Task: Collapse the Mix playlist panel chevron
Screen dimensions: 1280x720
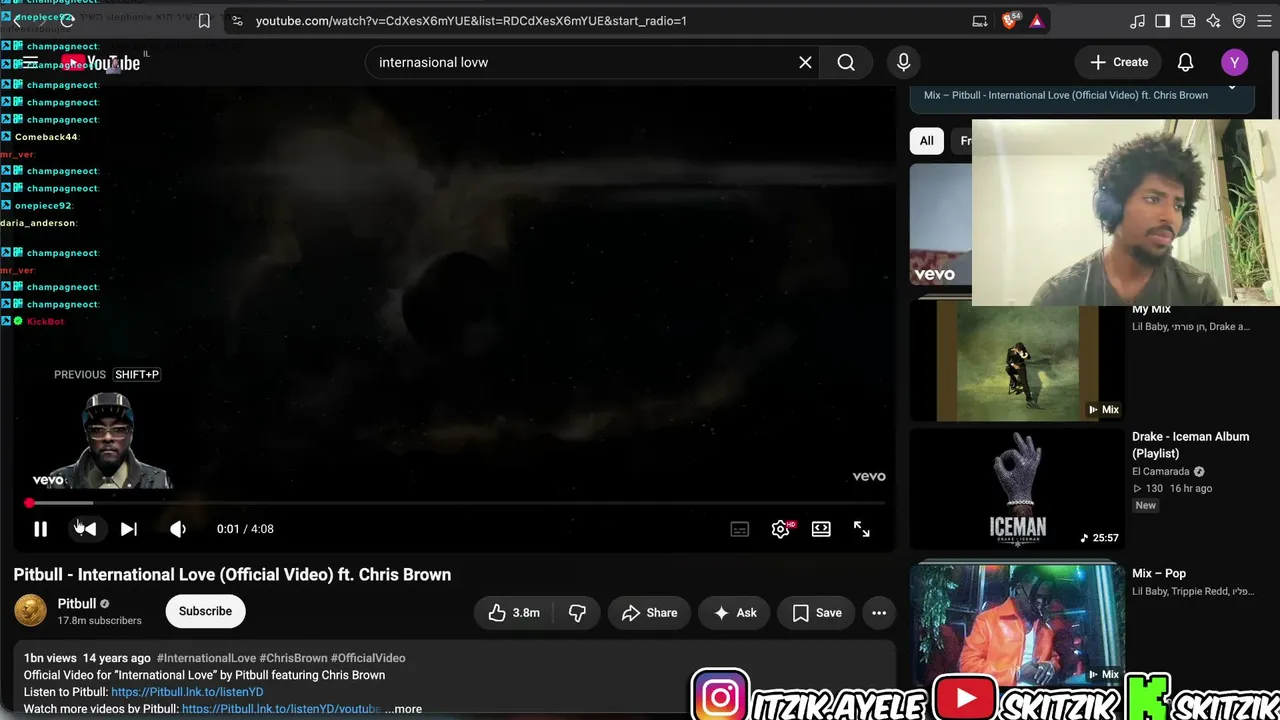Action: pyautogui.click(x=1232, y=88)
